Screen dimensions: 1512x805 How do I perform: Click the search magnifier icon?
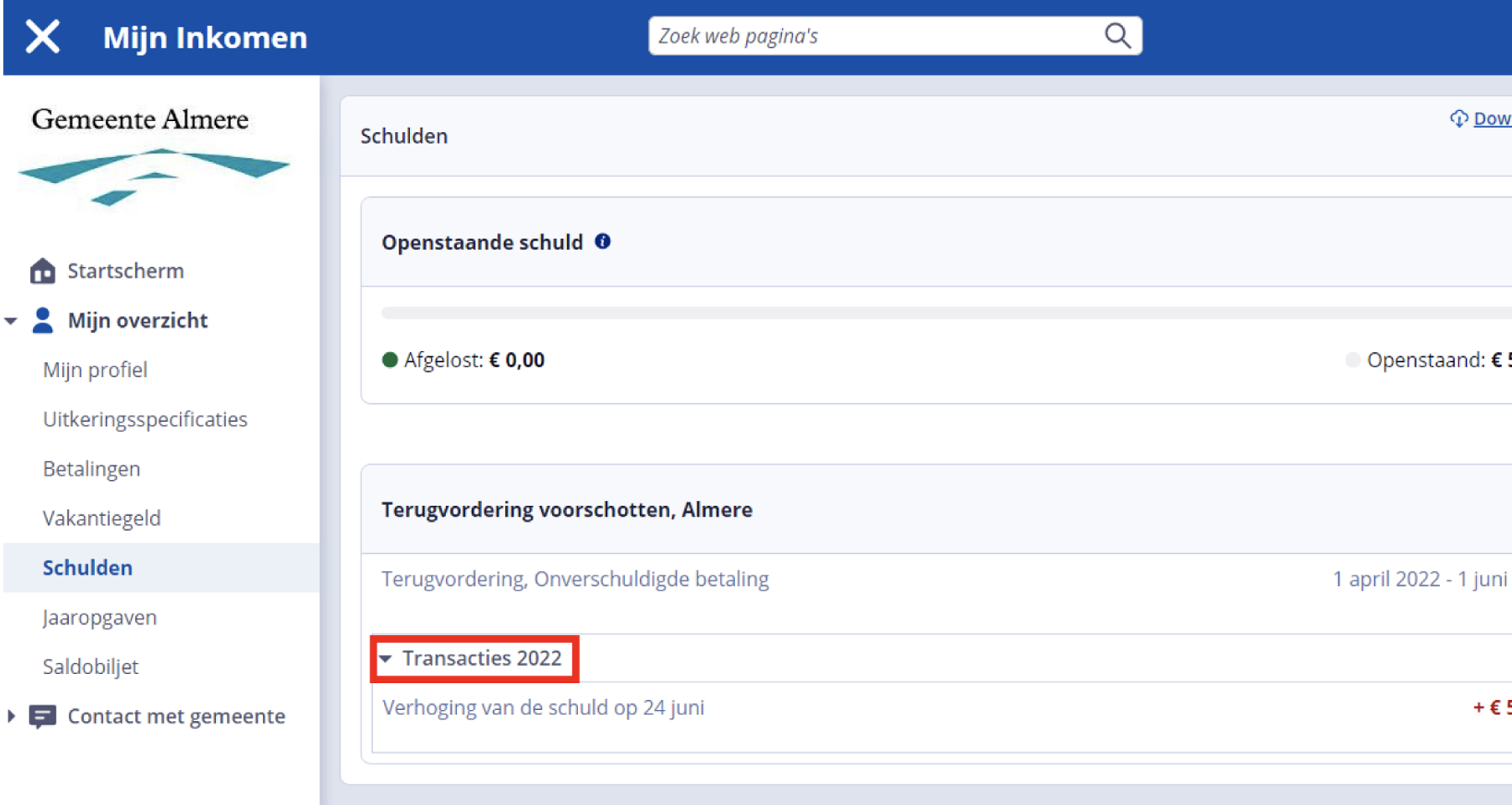1116,35
